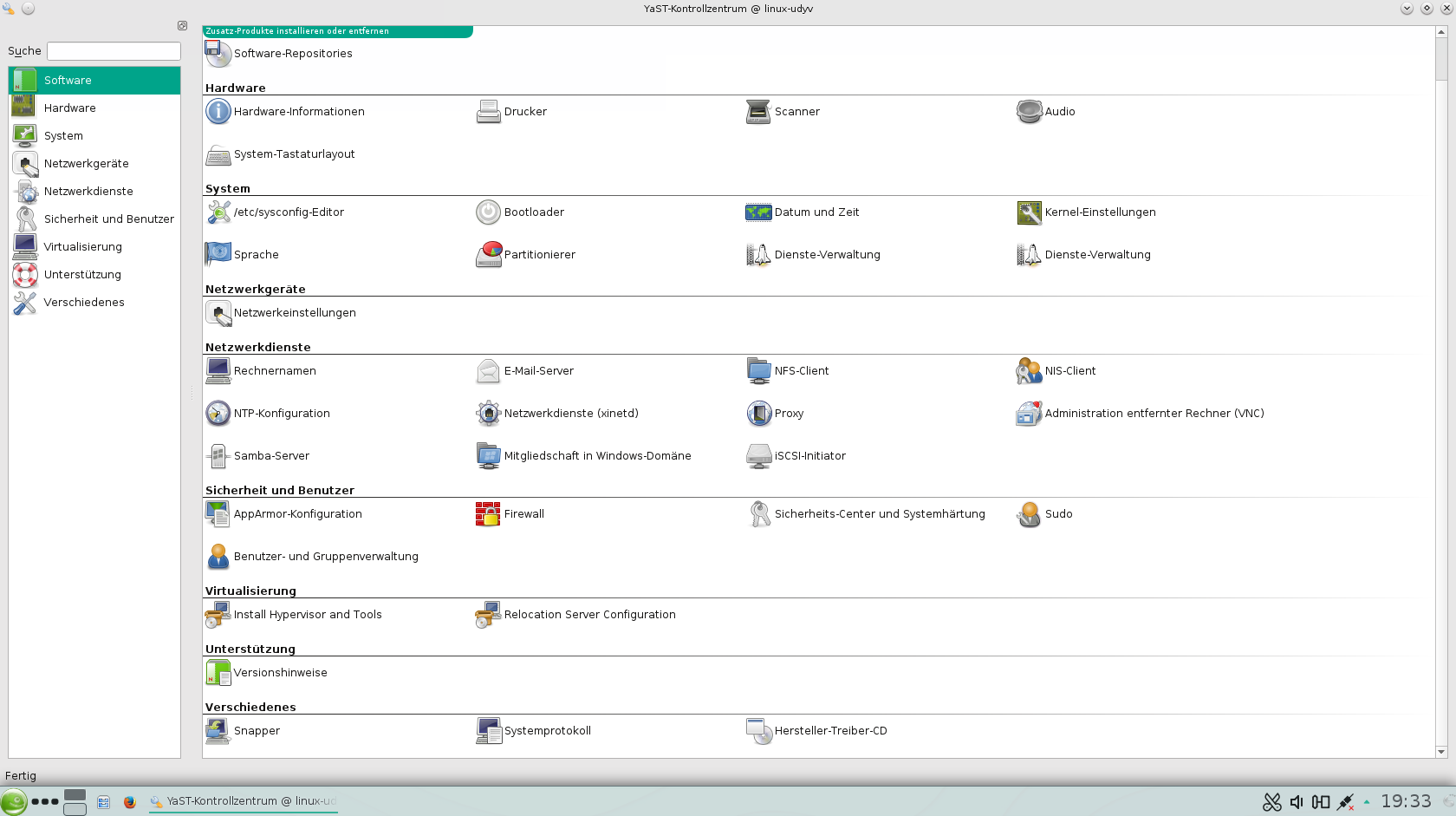This screenshot has width=1456, height=816.
Task: Open the Drucker (printer) configuration
Action: (525, 111)
